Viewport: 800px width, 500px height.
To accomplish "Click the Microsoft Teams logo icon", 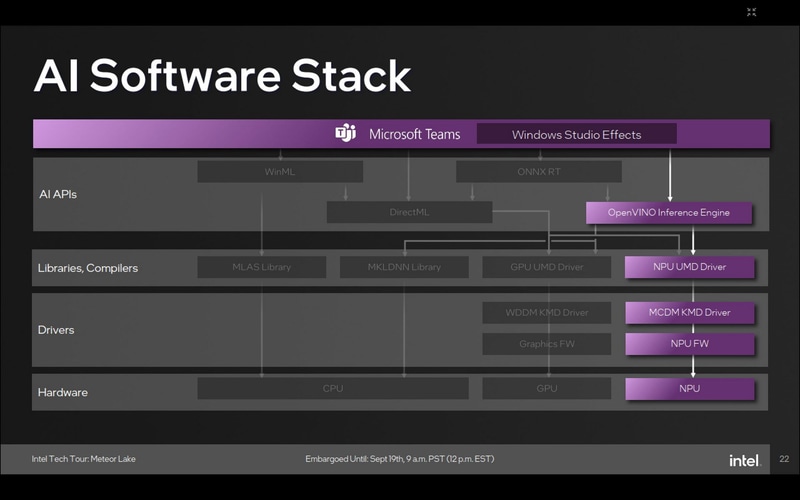I will tap(345, 133).
